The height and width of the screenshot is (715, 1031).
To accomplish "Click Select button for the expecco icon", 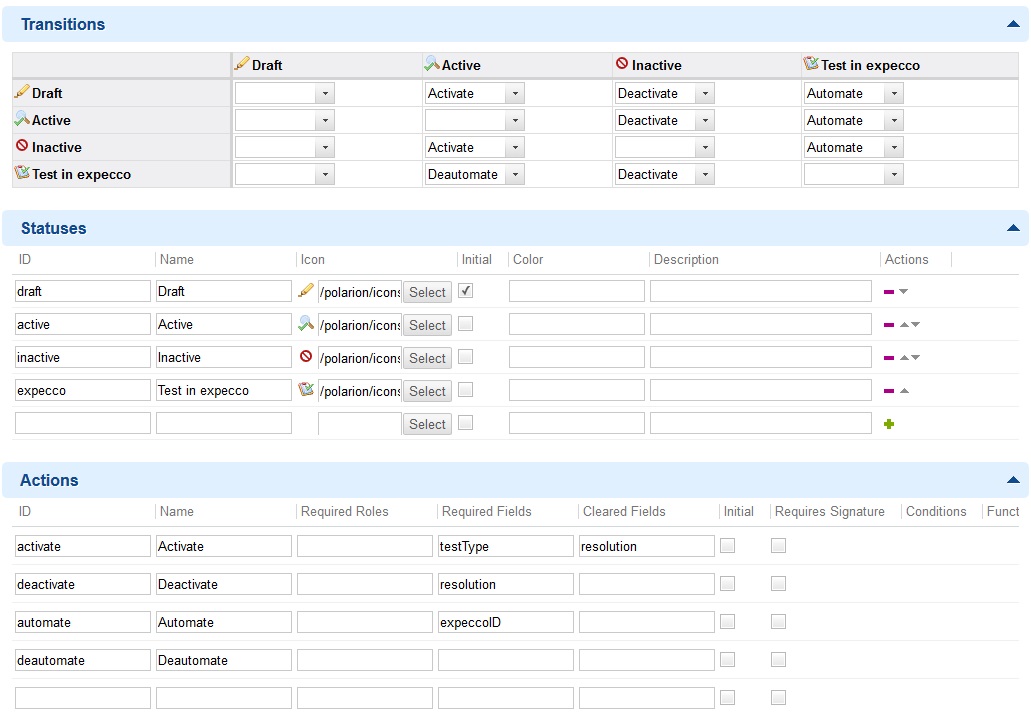I will (x=427, y=391).
